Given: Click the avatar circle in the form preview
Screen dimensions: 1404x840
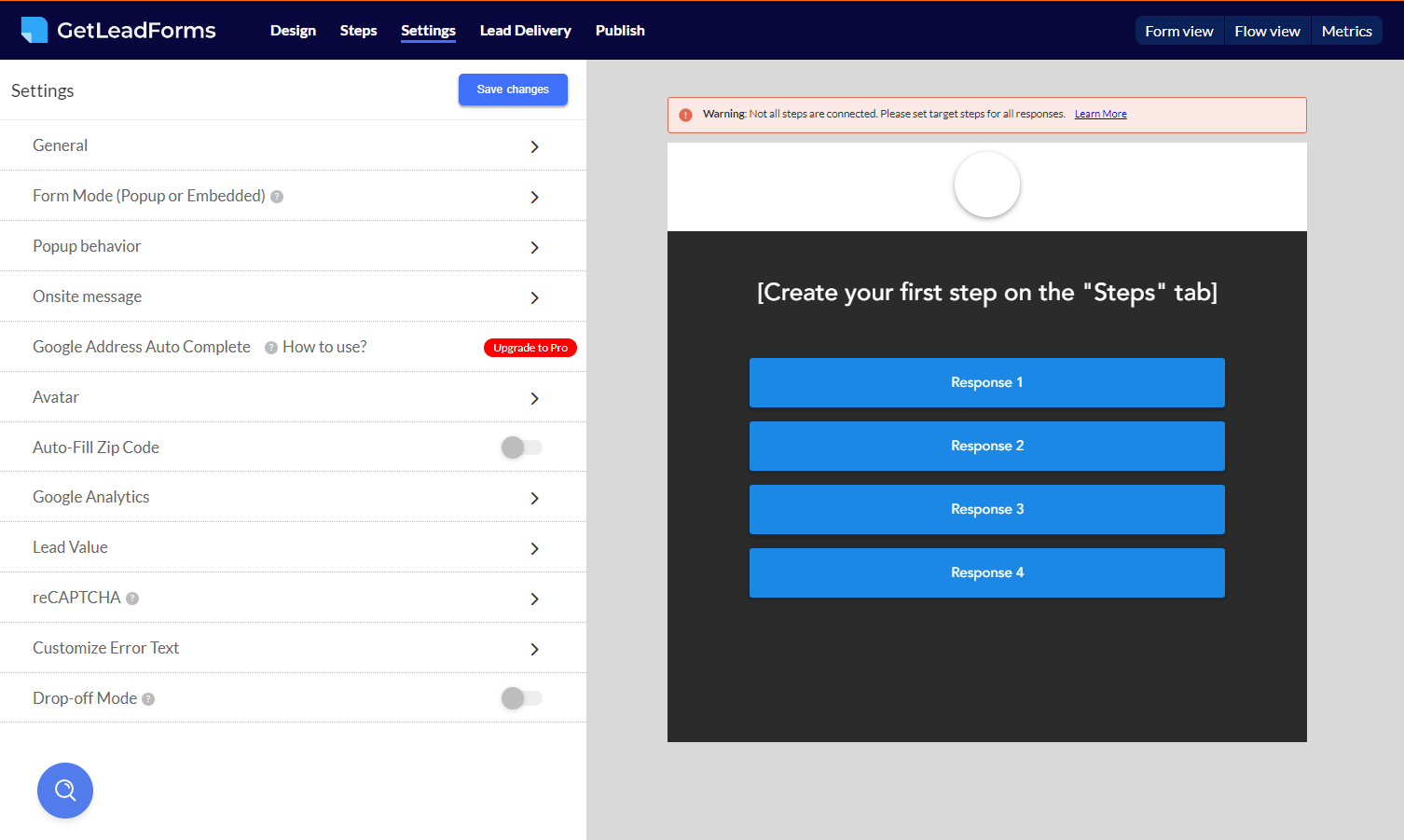Looking at the screenshot, I should click(986, 185).
